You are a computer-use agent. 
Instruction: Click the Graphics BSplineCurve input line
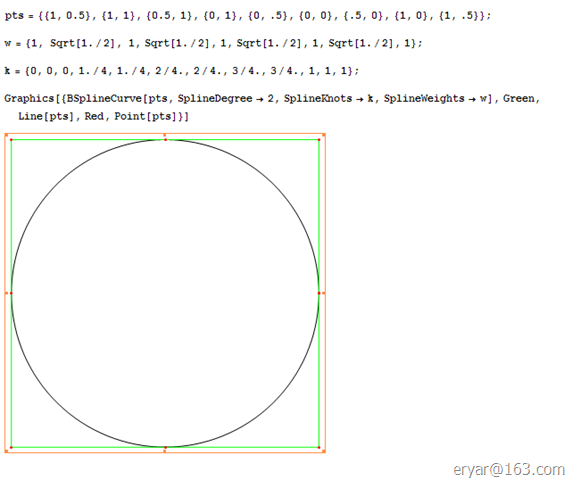[x=272, y=98]
